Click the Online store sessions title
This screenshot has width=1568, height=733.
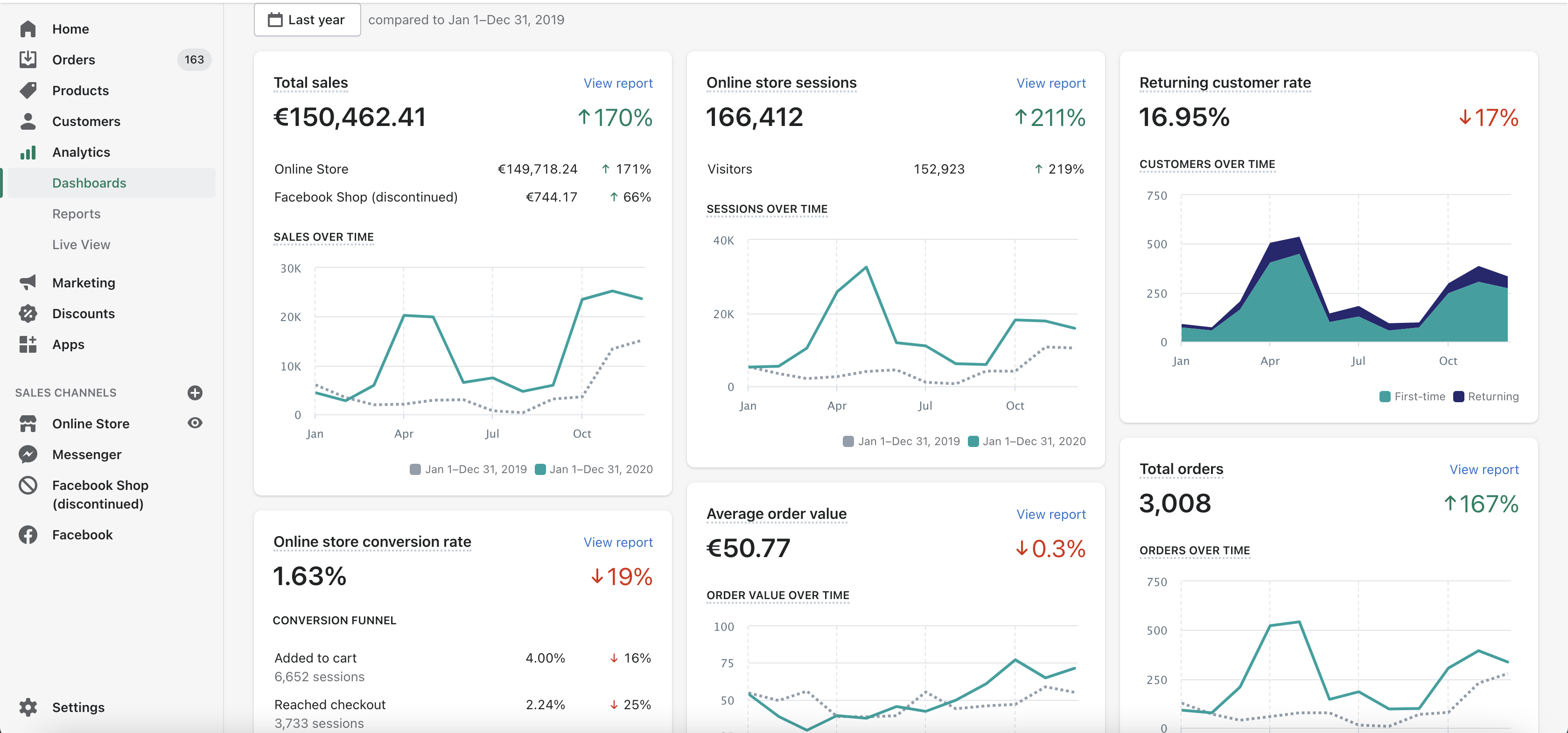pyautogui.click(x=781, y=82)
